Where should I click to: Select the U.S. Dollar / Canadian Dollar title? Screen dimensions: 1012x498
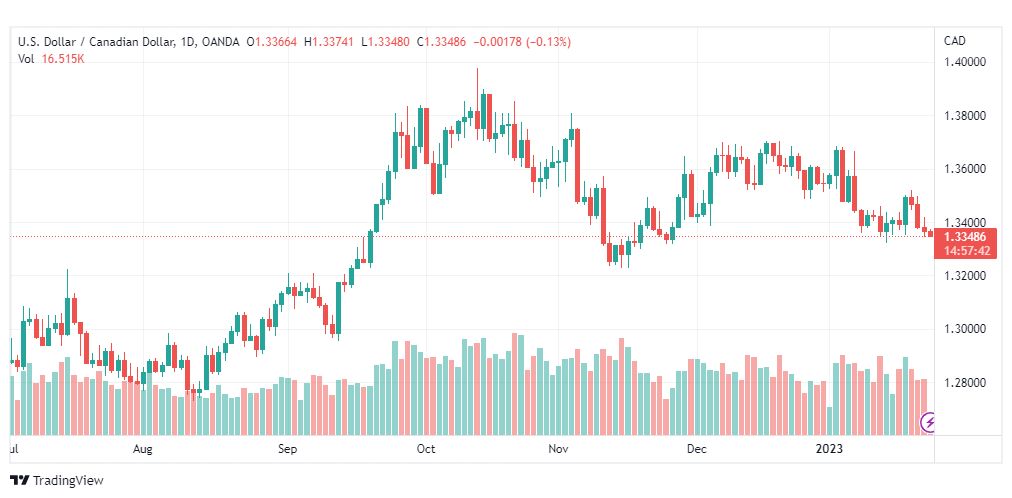coord(96,43)
